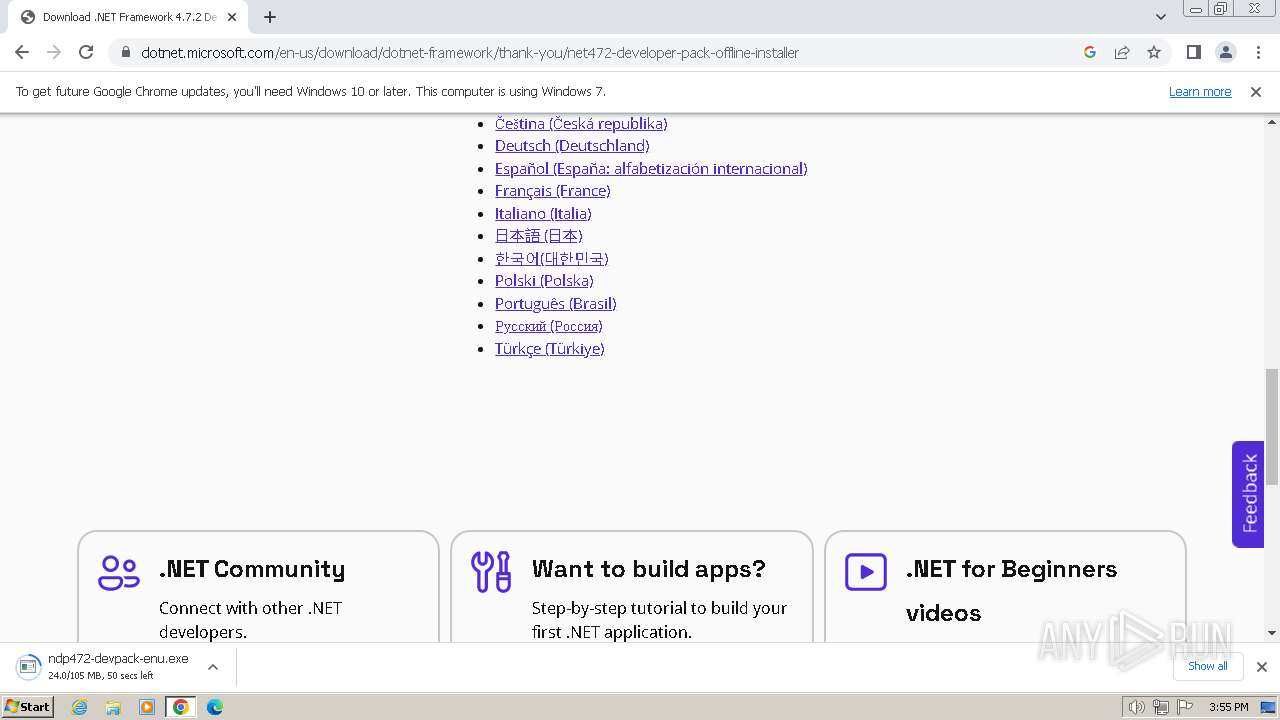The width and height of the screenshot is (1280, 720).
Task: Click the forward navigation arrow
Action: click(54, 52)
